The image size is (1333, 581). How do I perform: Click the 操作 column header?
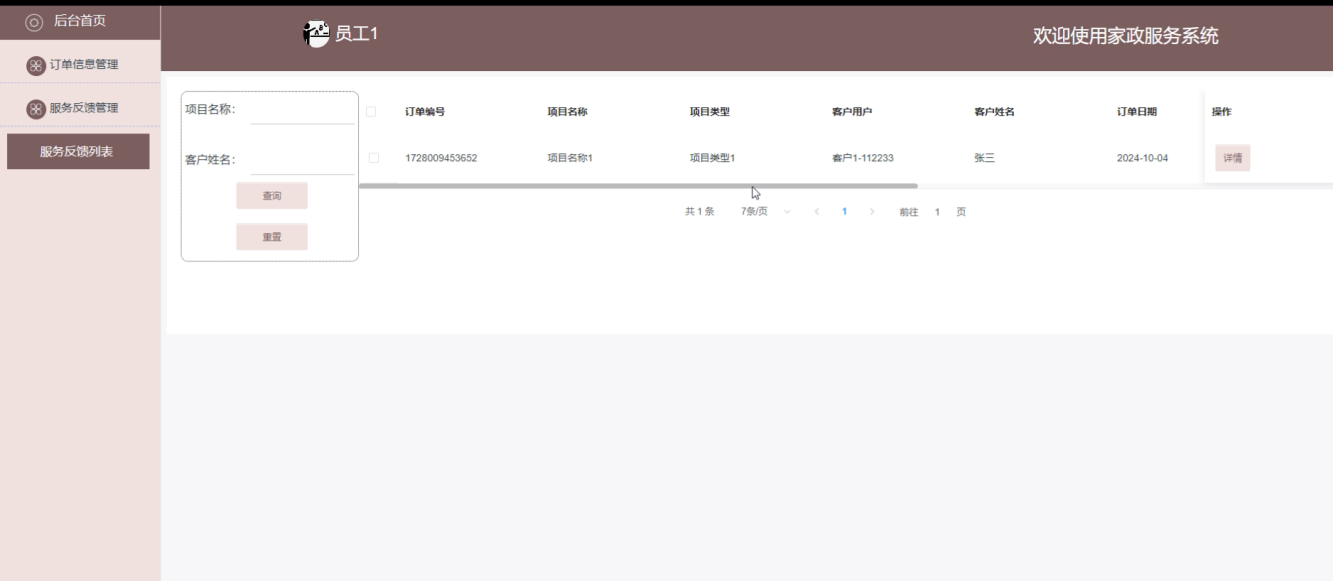click(x=1222, y=112)
